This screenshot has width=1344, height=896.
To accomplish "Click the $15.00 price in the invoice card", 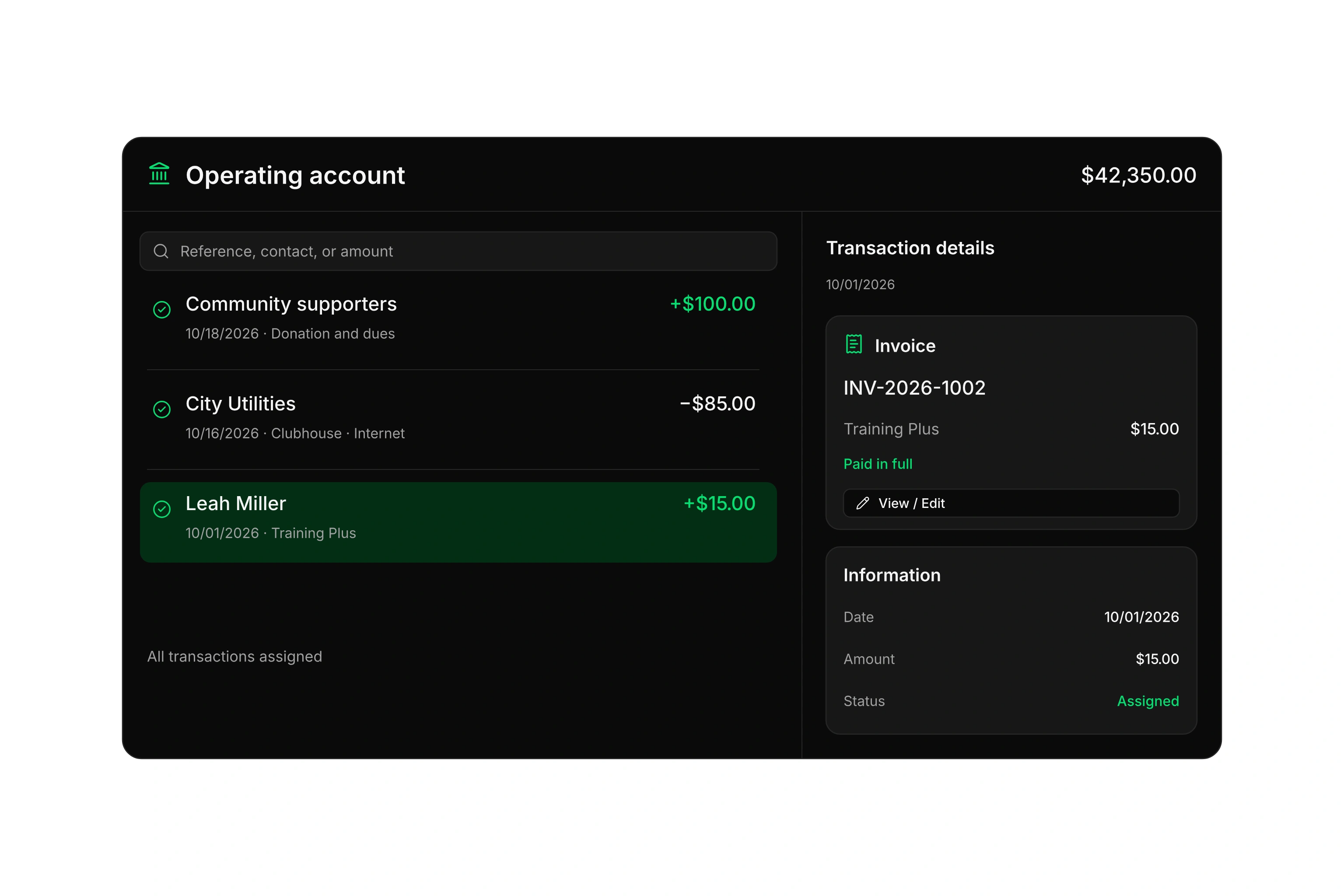I will [1154, 429].
